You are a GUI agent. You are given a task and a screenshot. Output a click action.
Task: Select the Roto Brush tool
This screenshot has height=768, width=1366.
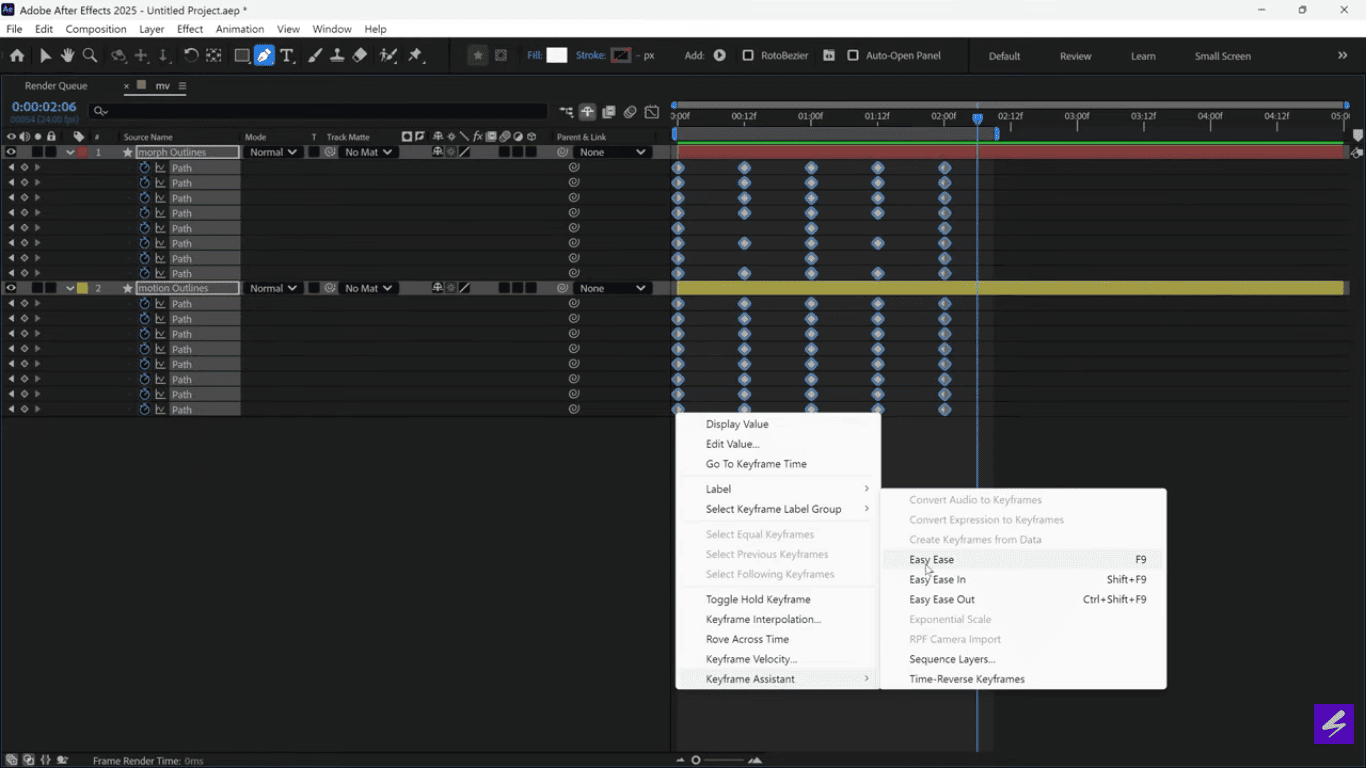click(x=388, y=56)
